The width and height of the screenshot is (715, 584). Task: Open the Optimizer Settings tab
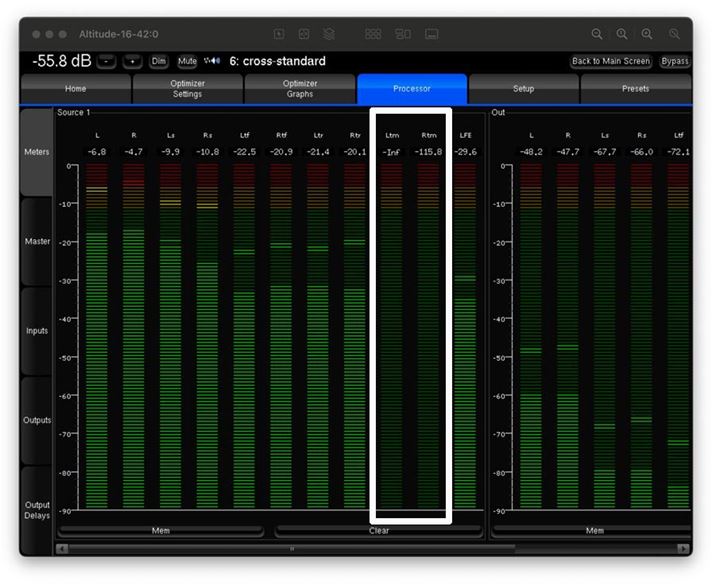187,89
